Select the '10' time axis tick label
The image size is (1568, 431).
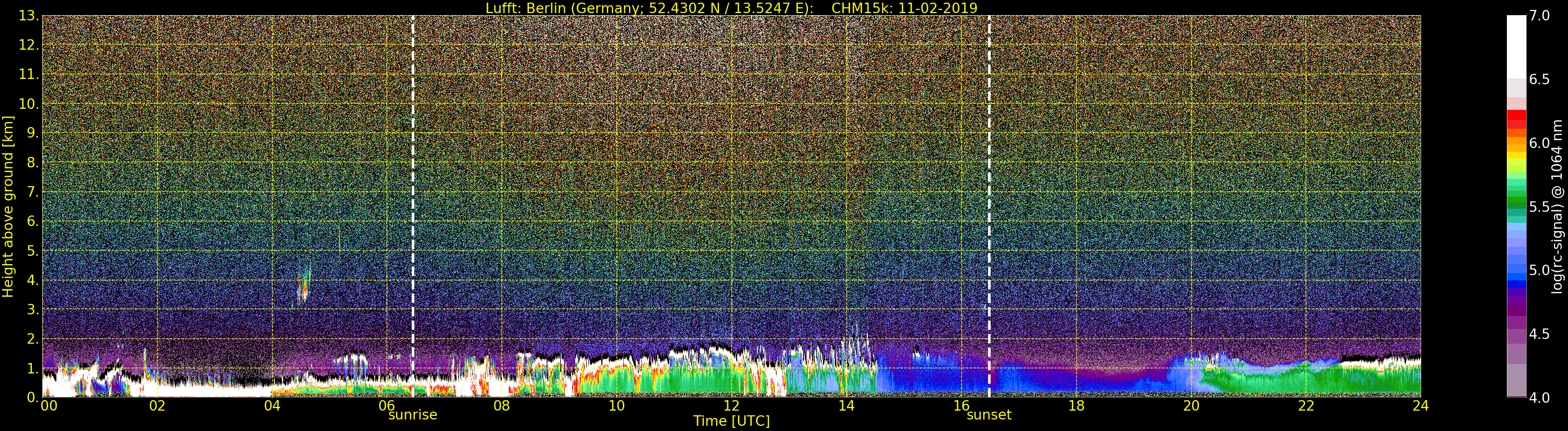(617, 405)
